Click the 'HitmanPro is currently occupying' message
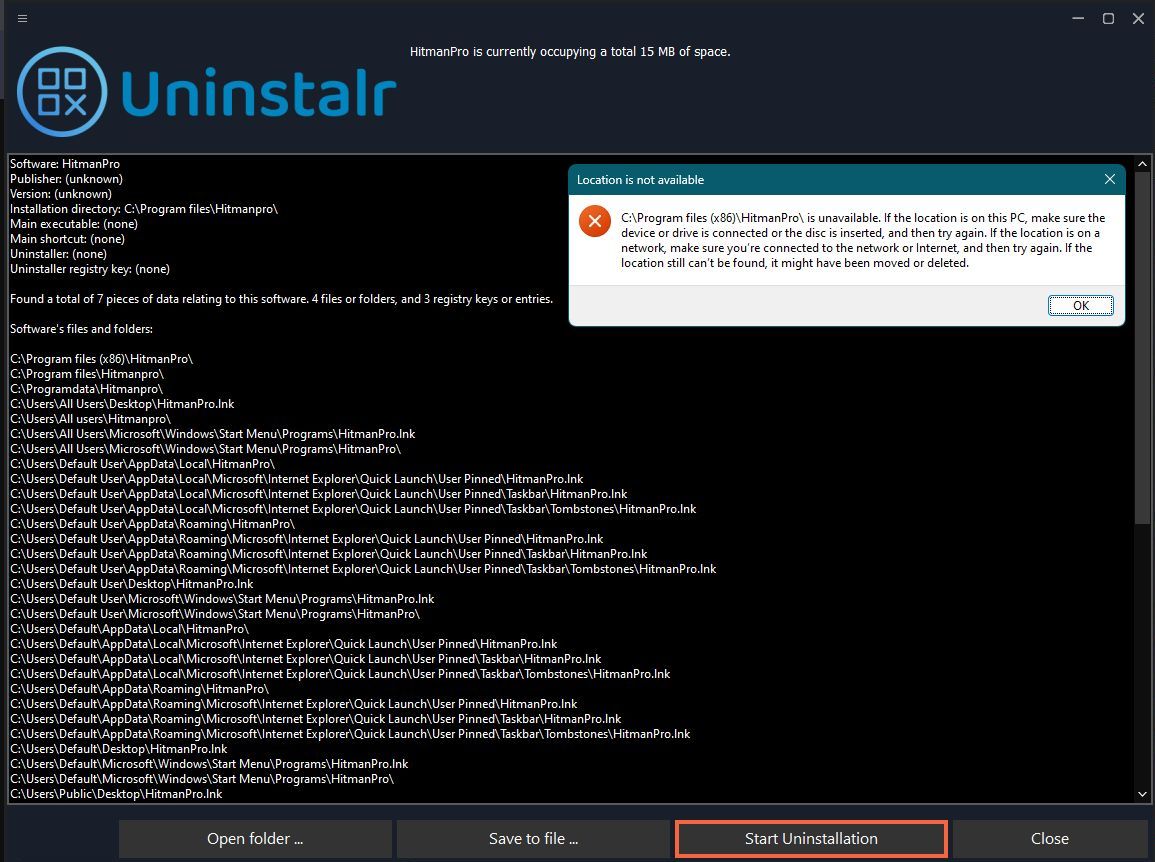The width and height of the screenshot is (1155, 862). tap(570, 52)
